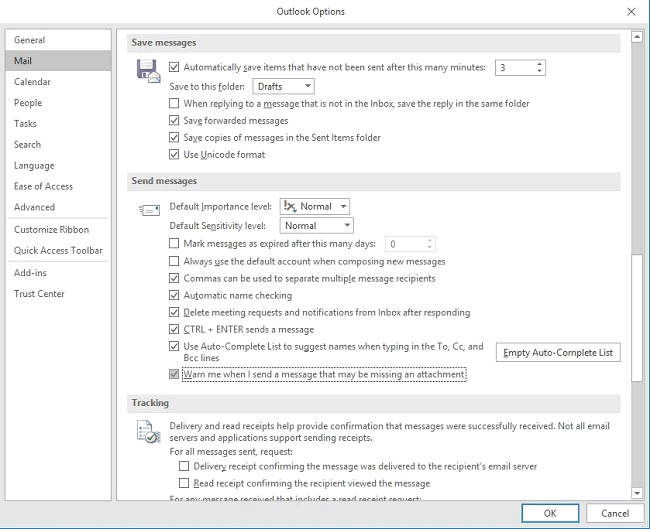The width and height of the screenshot is (650, 529).
Task: Toggle Use Unicode format checkbox
Action: (x=174, y=154)
